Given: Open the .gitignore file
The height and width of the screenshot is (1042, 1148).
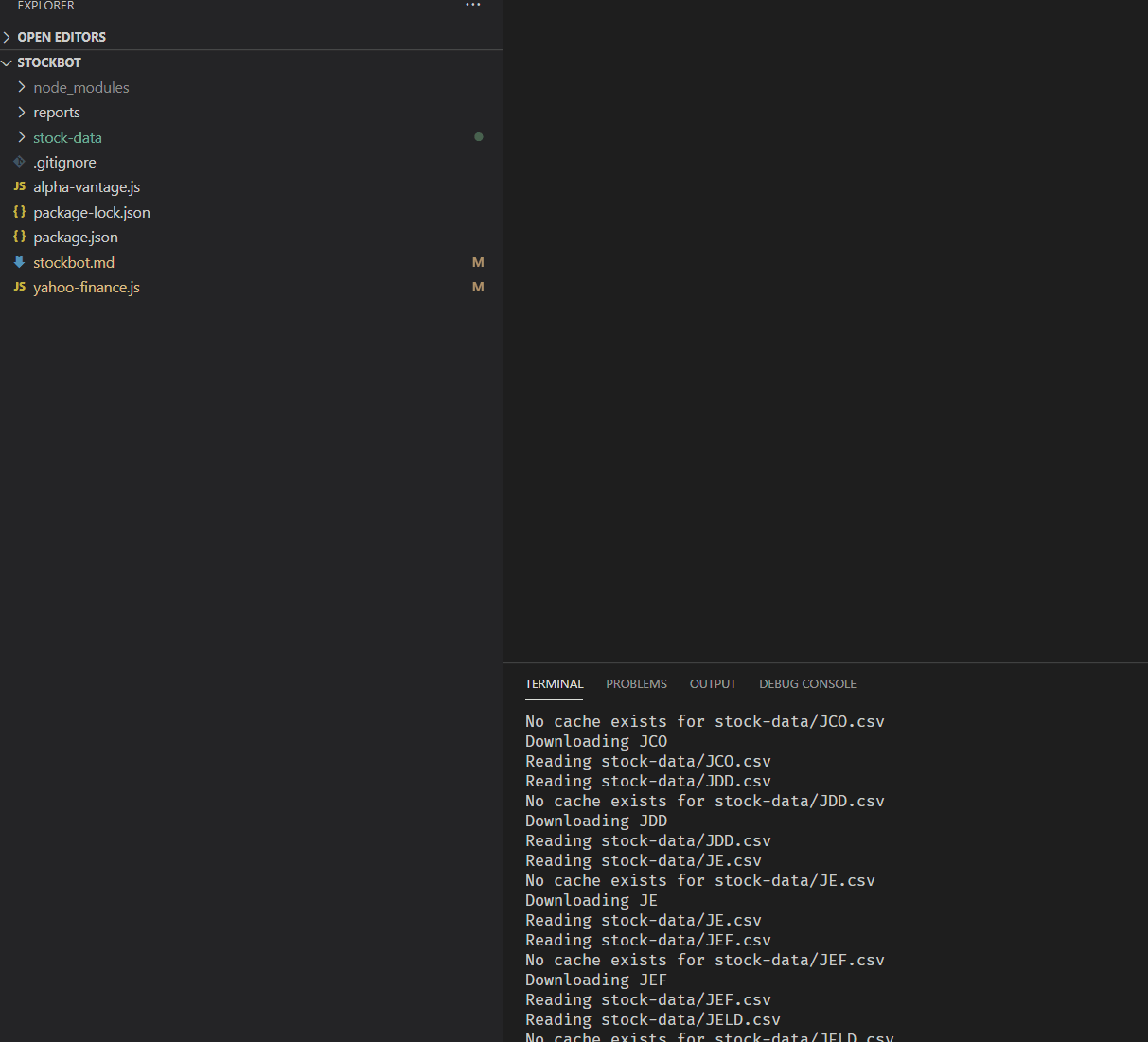Looking at the screenshot, I should (x=251, y=162).
